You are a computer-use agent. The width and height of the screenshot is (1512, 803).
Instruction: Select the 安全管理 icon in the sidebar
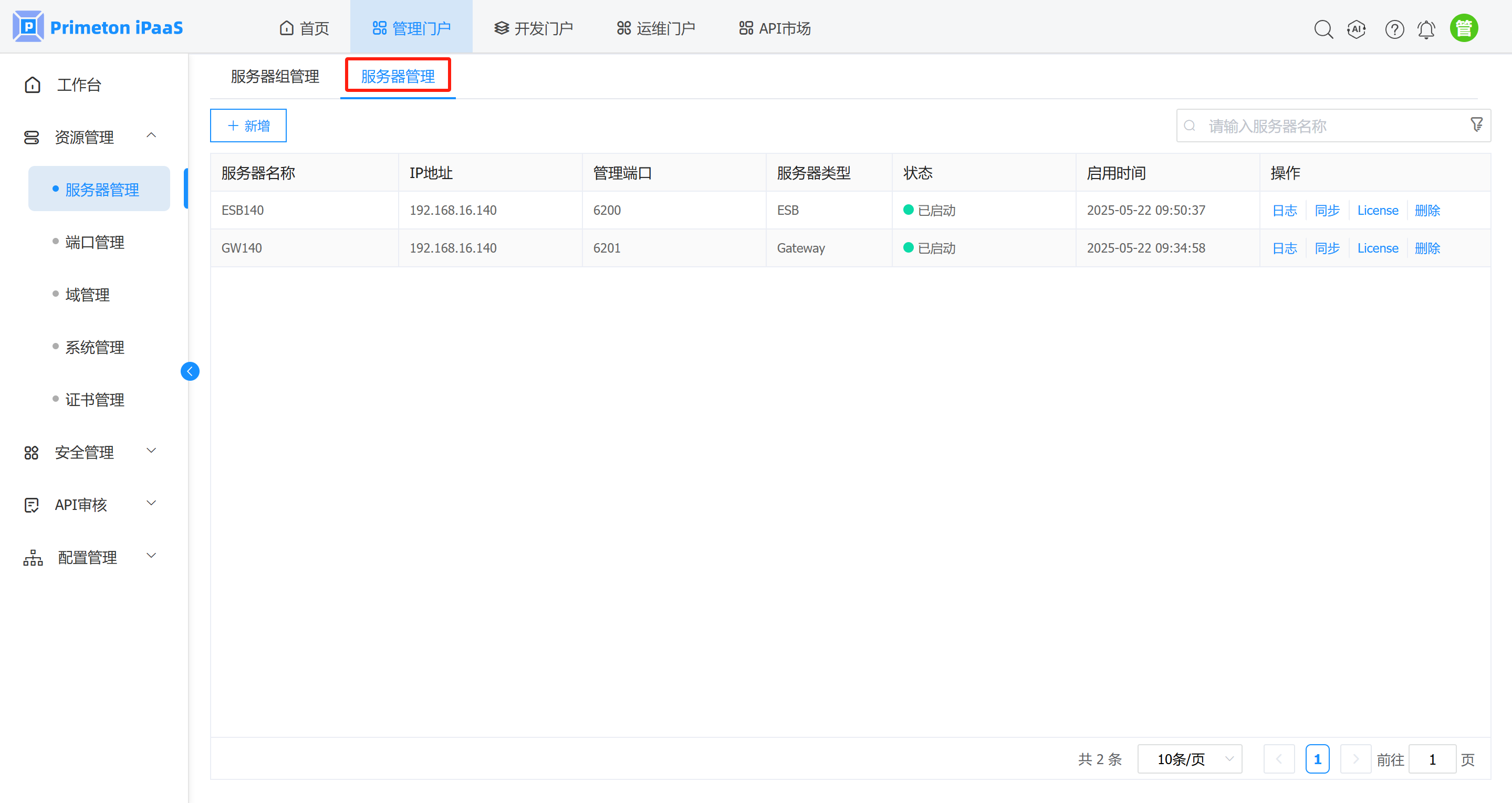pyautogui.click(x=32, y=452)
